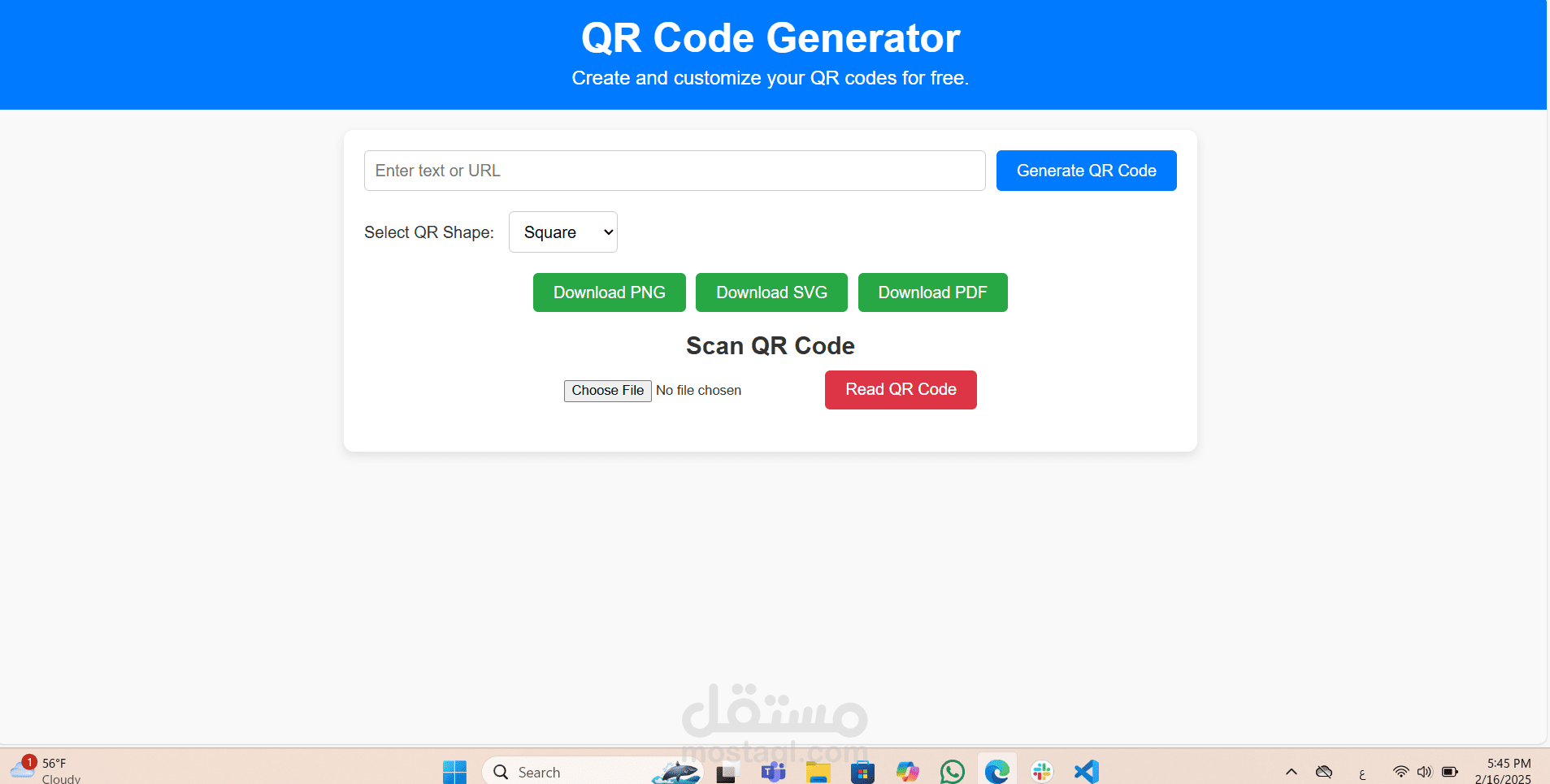Viewport: 1550px width, 784px height.
Task: Open Microsoft Teams from the taskbar
Action: [x=773, y=772]
